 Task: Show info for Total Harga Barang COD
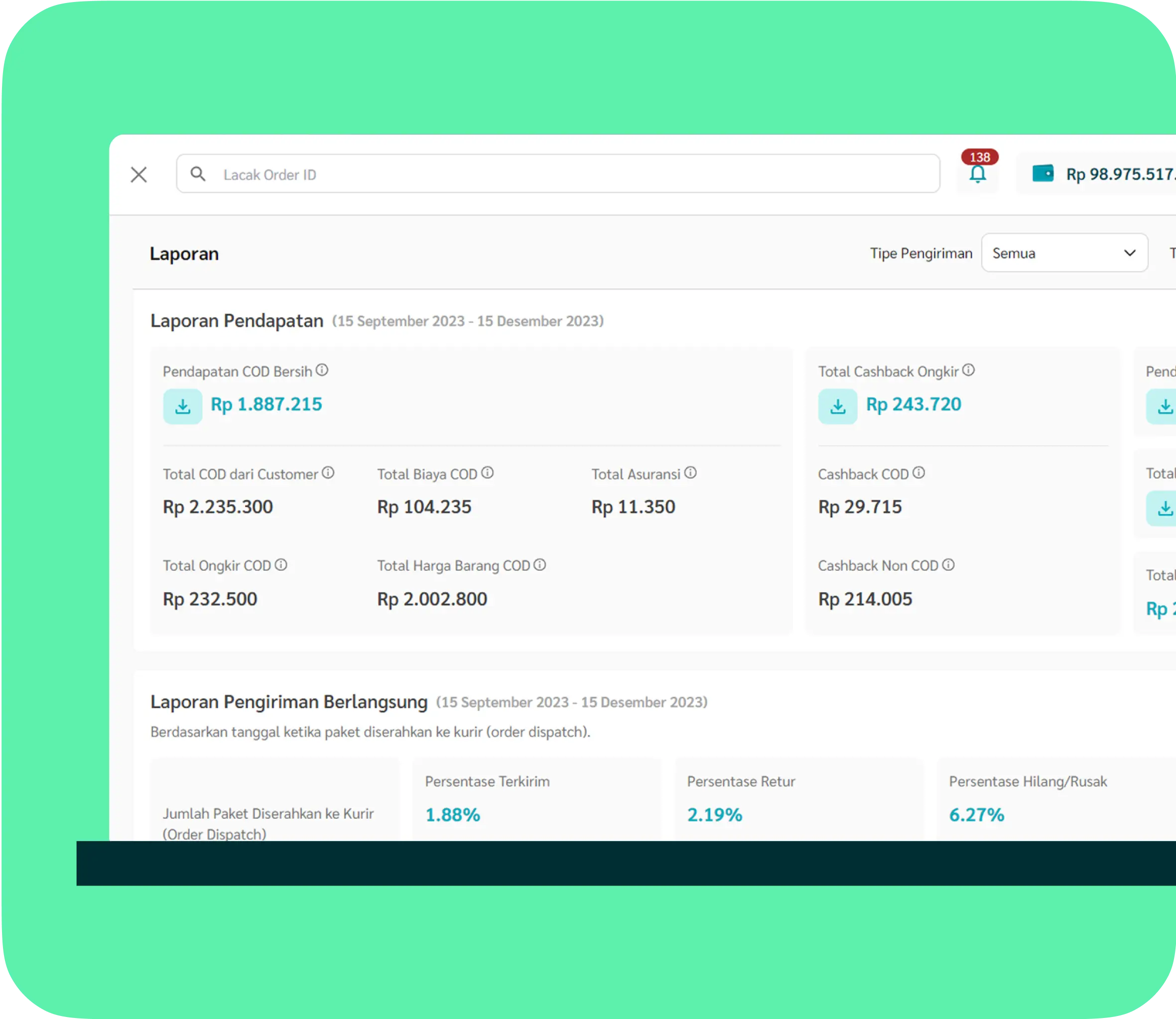point(539,565)
